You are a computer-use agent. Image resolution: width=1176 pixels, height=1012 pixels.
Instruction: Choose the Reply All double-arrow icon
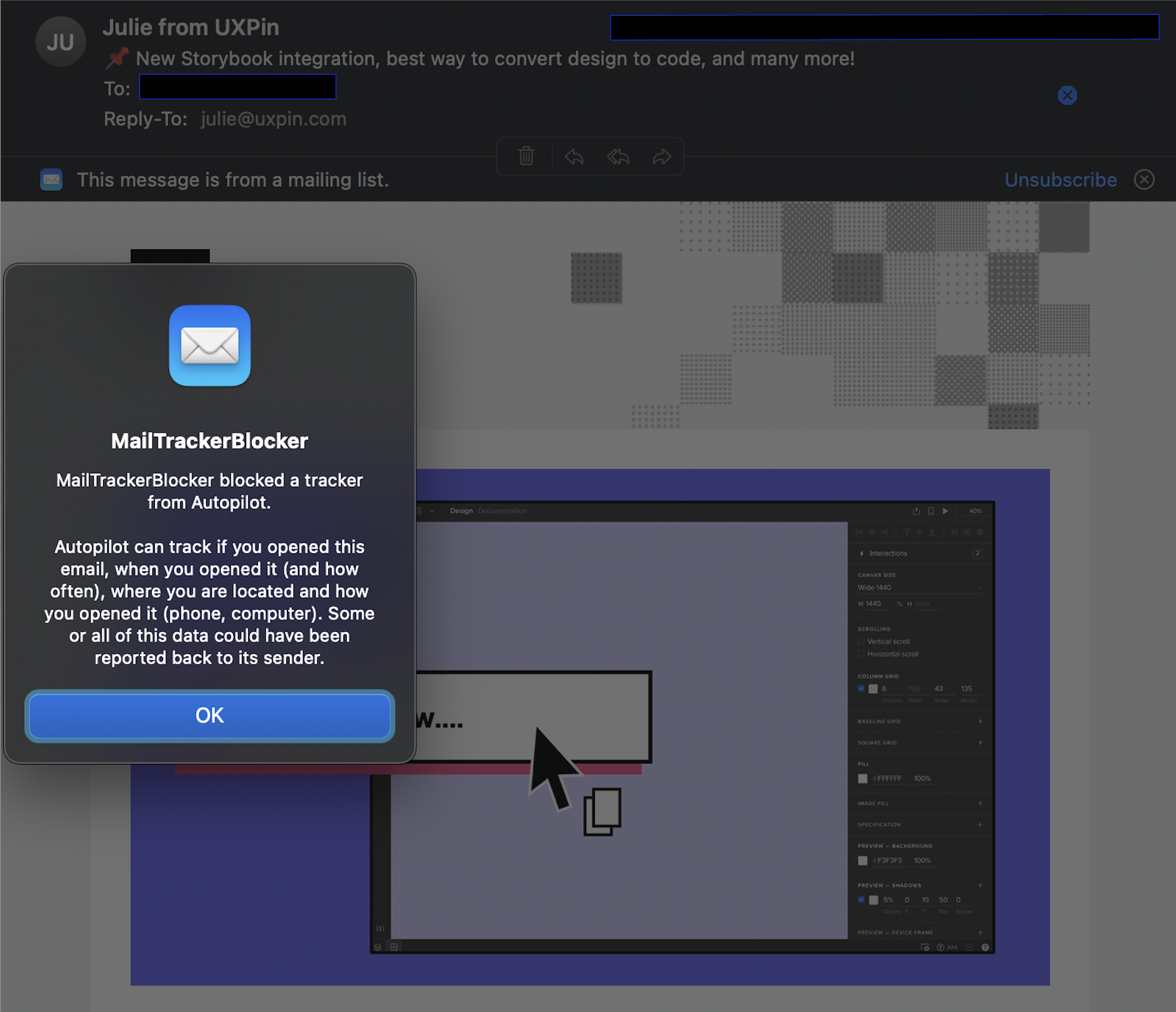618,157
